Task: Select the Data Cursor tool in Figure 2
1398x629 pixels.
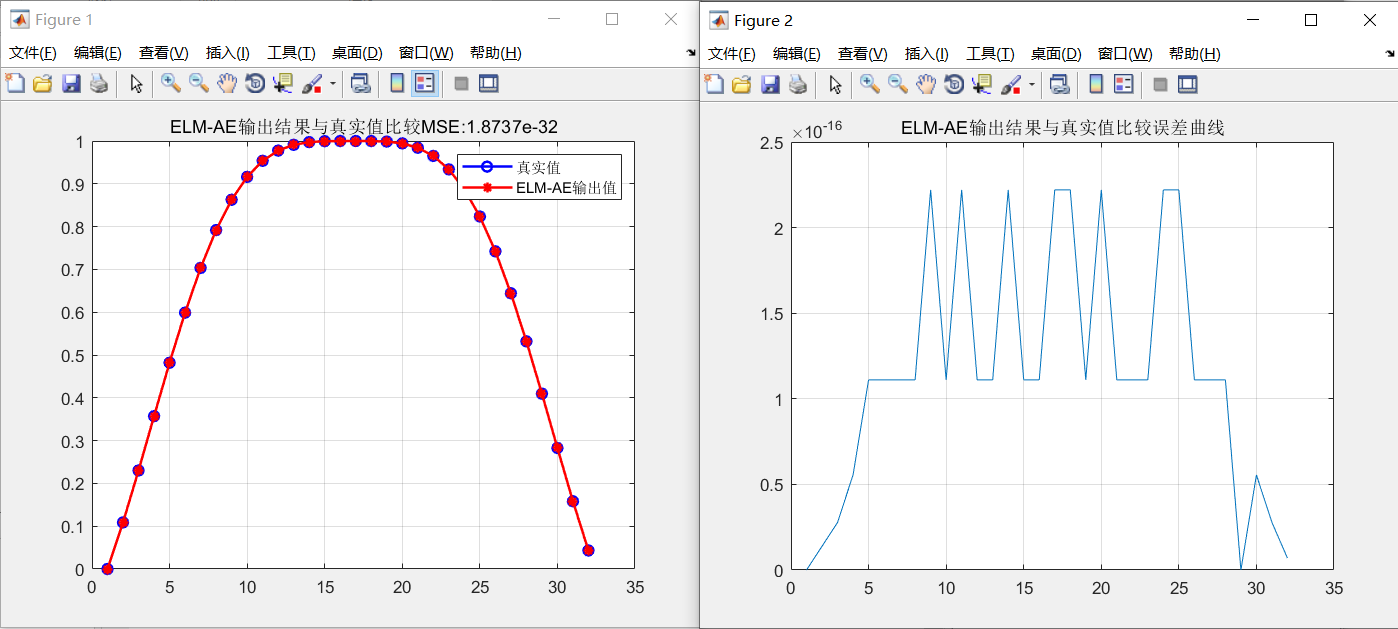Action: point(981,84)
